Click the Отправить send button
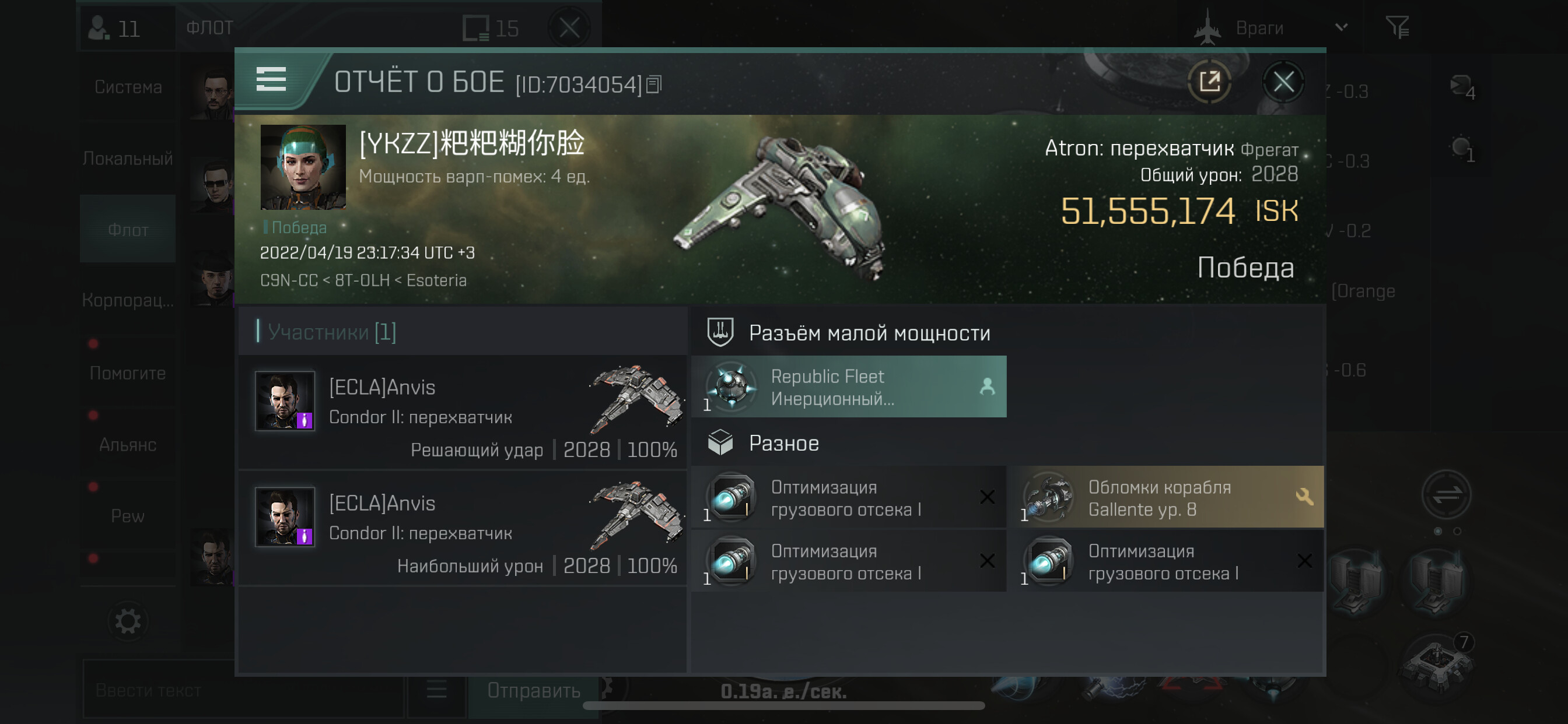Viewport: 1568px width, 724px height. 533,690
